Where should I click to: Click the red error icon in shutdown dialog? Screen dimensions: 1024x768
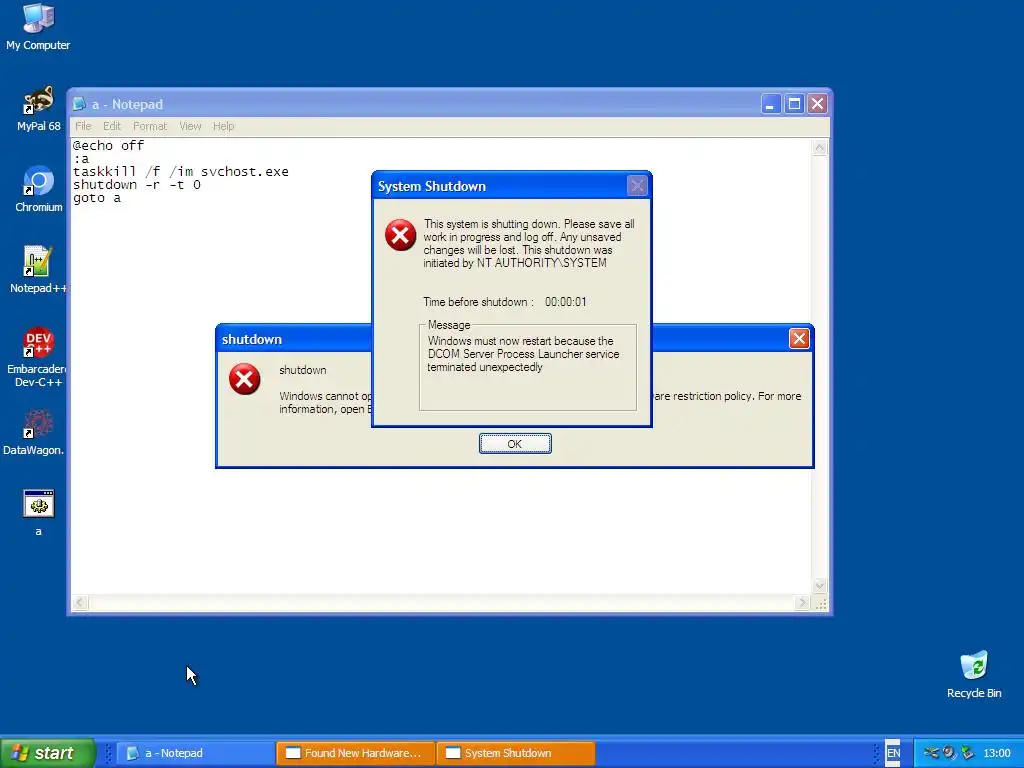(245, 379)
